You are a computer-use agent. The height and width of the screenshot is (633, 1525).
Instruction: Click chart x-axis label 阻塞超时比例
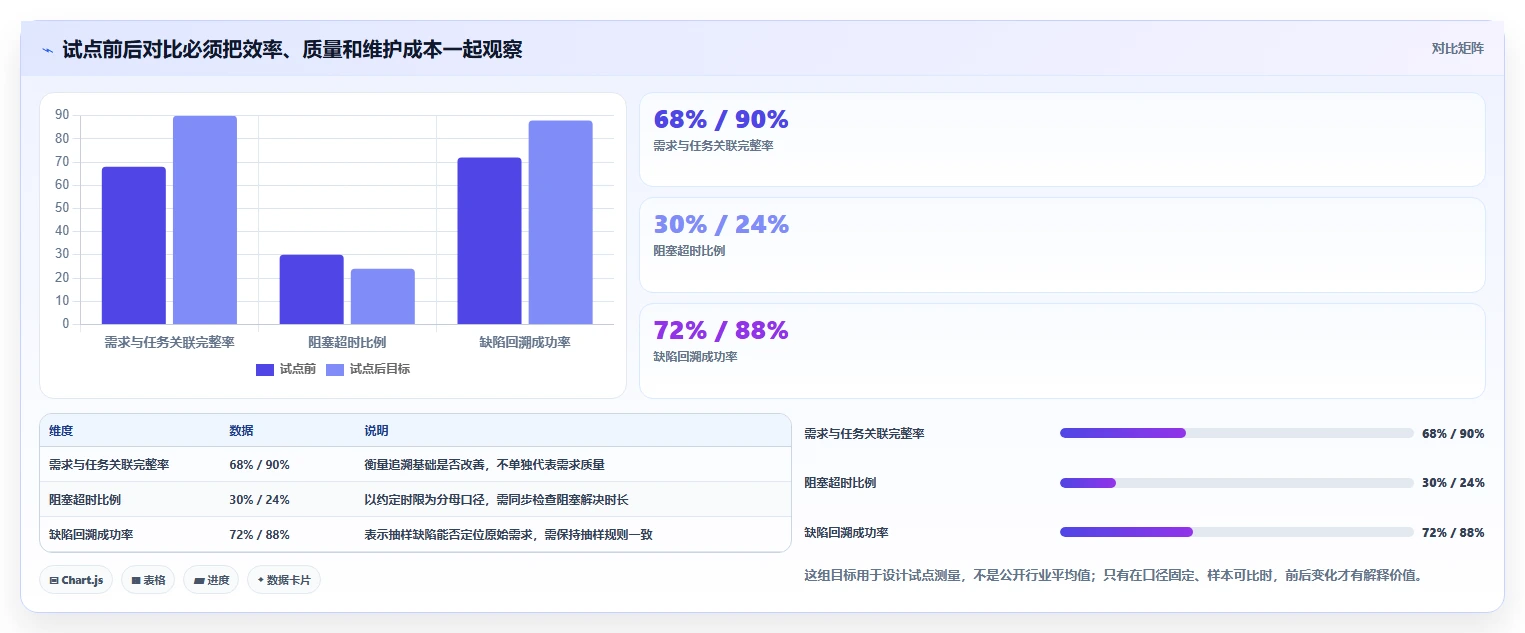[347, 342]
